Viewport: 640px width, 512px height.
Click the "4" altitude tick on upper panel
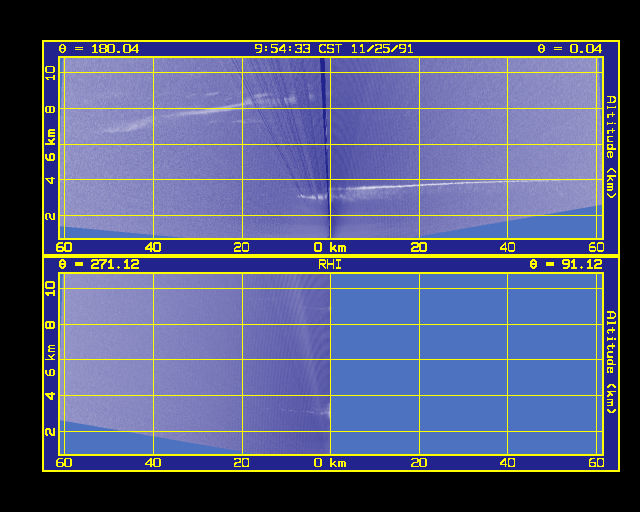coord(51,180)
